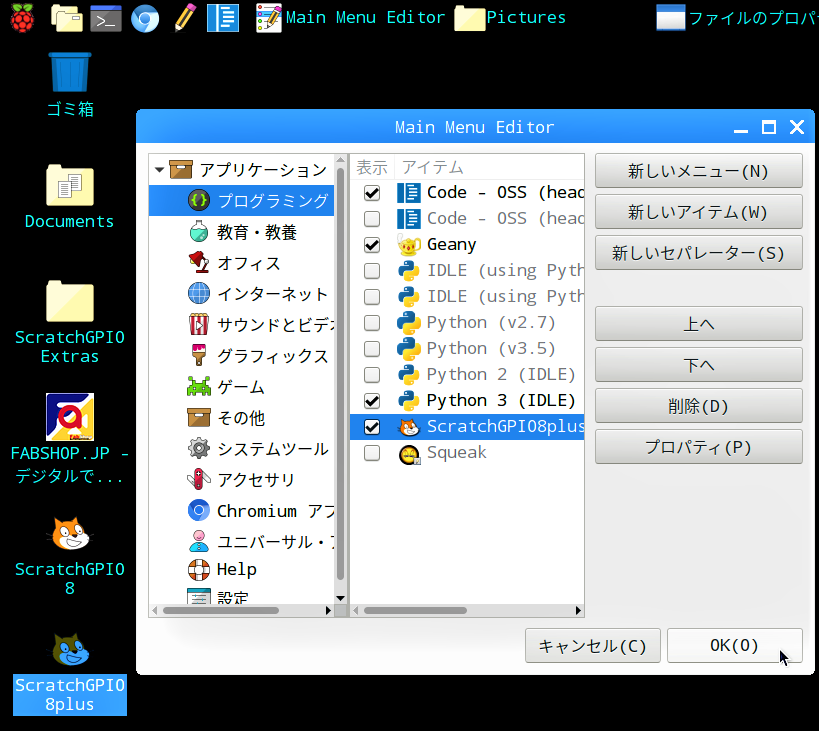This screenshot has width=819, height=731.
Task: Check the Python (v2.7) item
Action: click(372, 323)
